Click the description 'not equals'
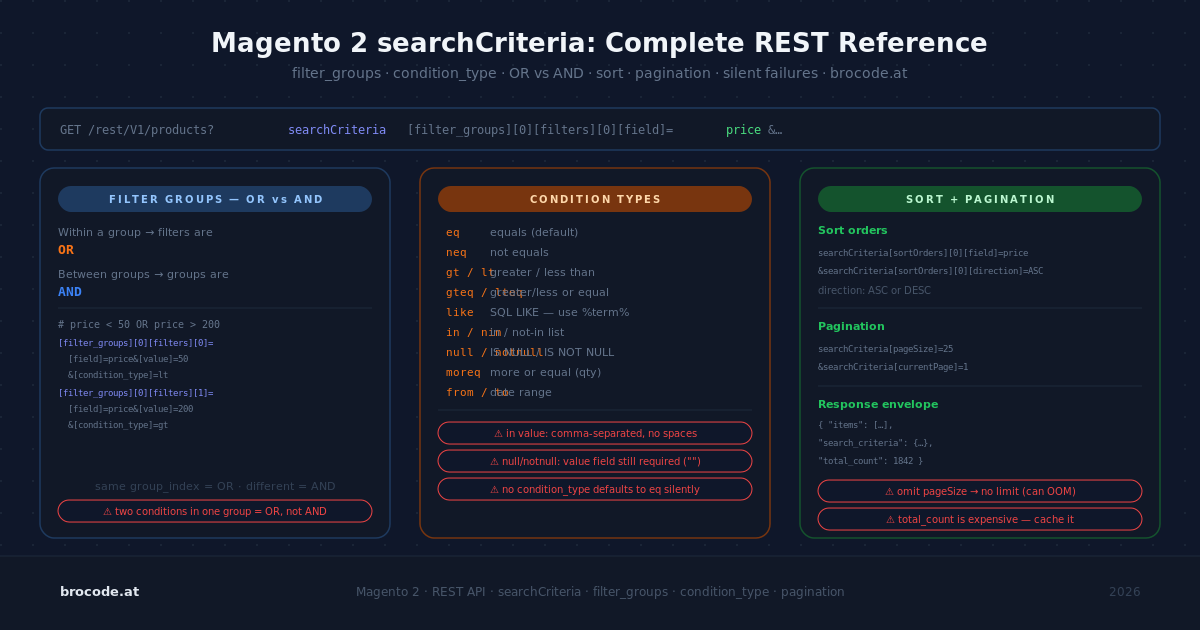Viewport: 1200px width, 630px height. [519, 253]
